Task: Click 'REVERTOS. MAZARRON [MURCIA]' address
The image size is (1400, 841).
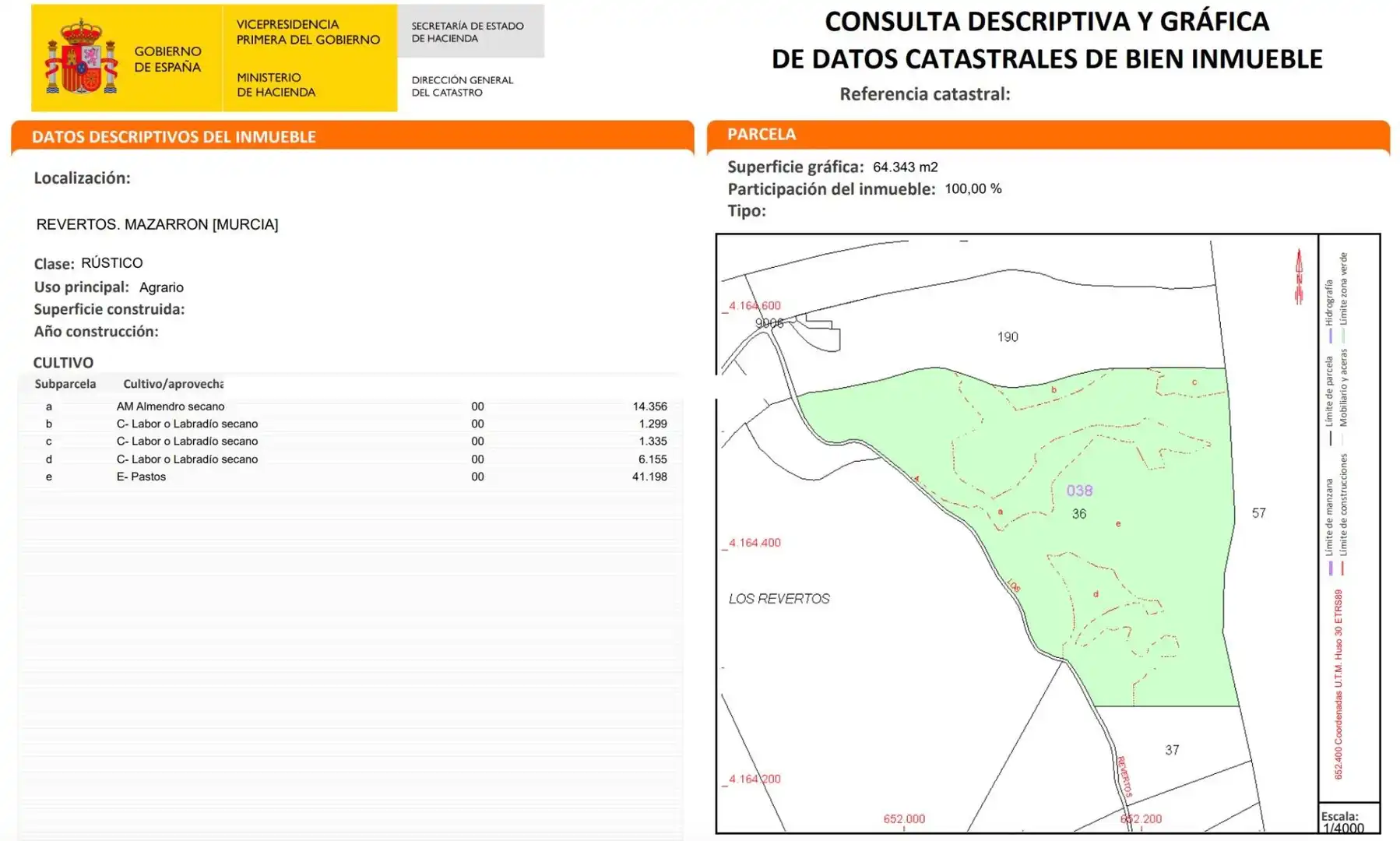Action: [157, 224]
